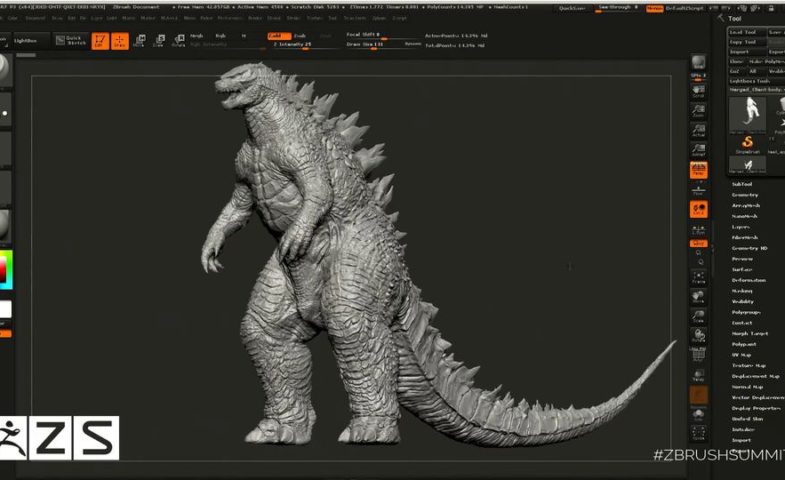Expand the ArrayMesh subpalette
This screenshot has width=785, height=480.
tap(746, 205)
